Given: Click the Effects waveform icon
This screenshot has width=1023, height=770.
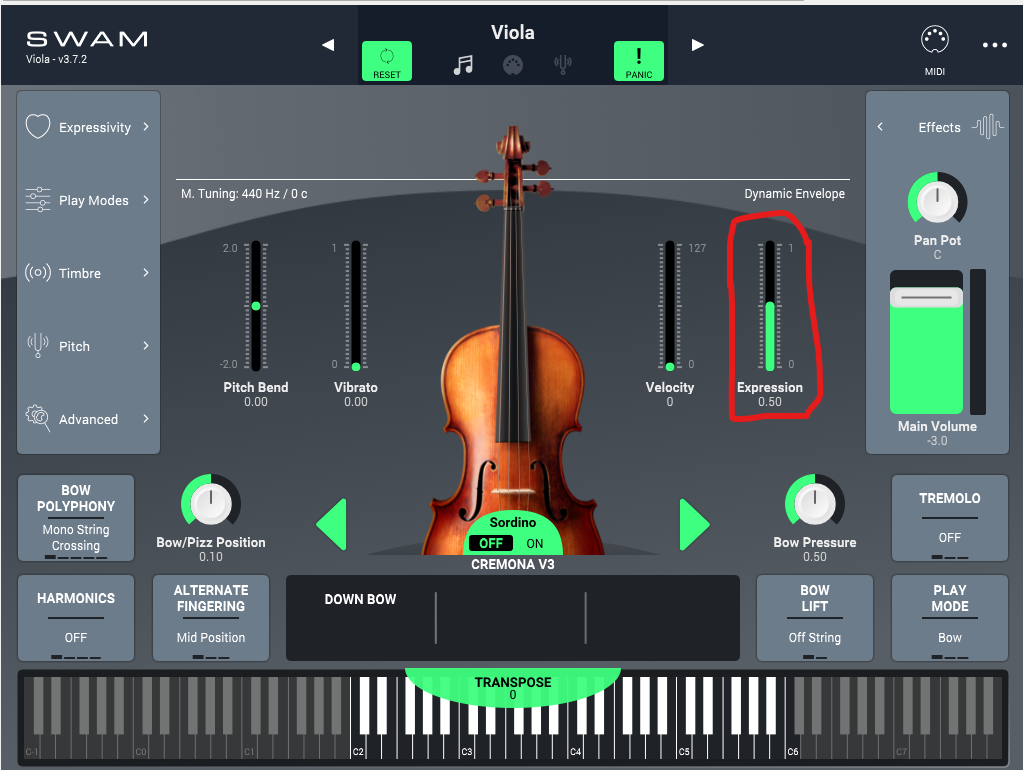Looking at the screenshot, I should (x=988, y=127).
